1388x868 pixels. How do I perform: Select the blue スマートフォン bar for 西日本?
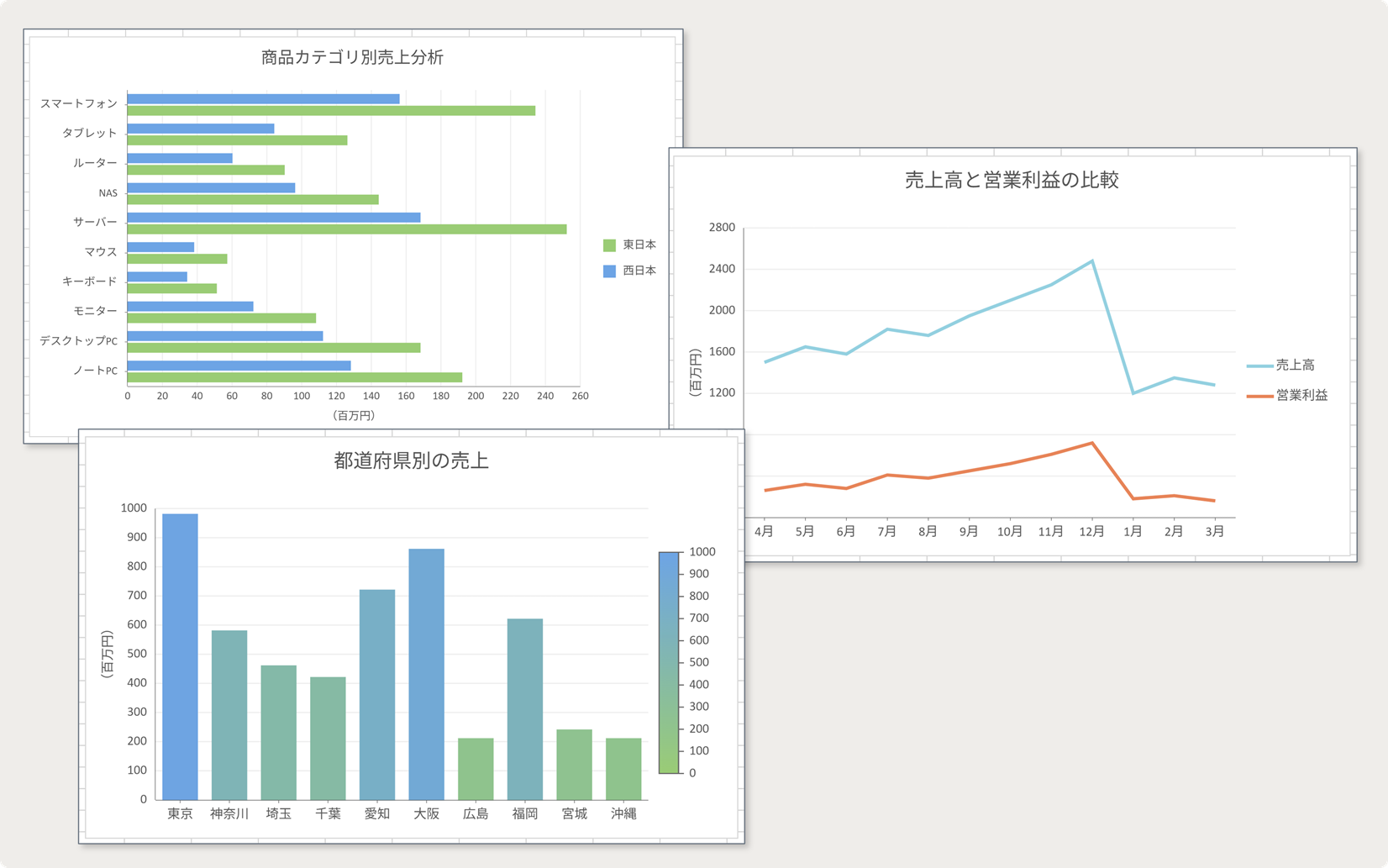[264, 99]
